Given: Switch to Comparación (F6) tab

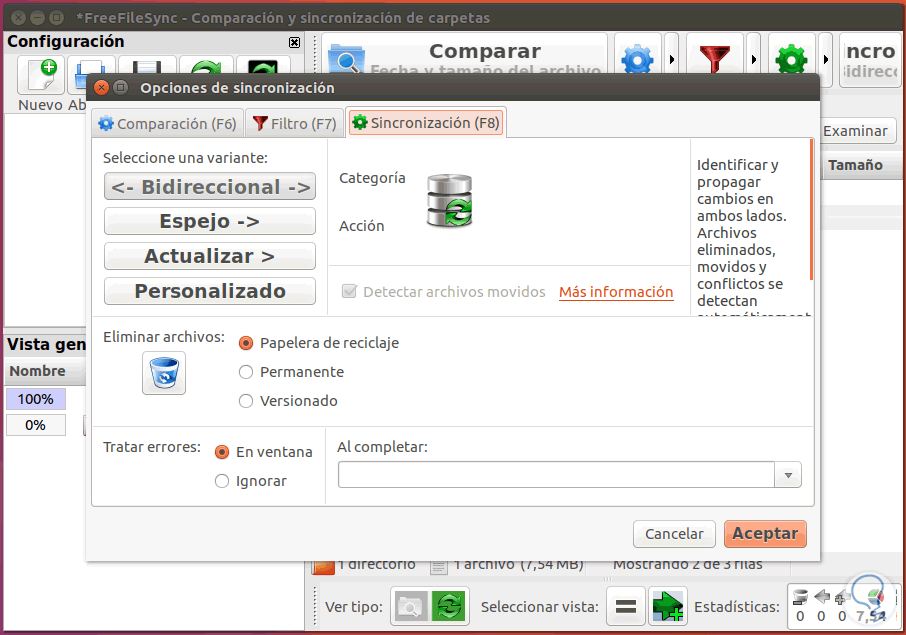Looking at the screenshot, I should (x=167, y=124).
